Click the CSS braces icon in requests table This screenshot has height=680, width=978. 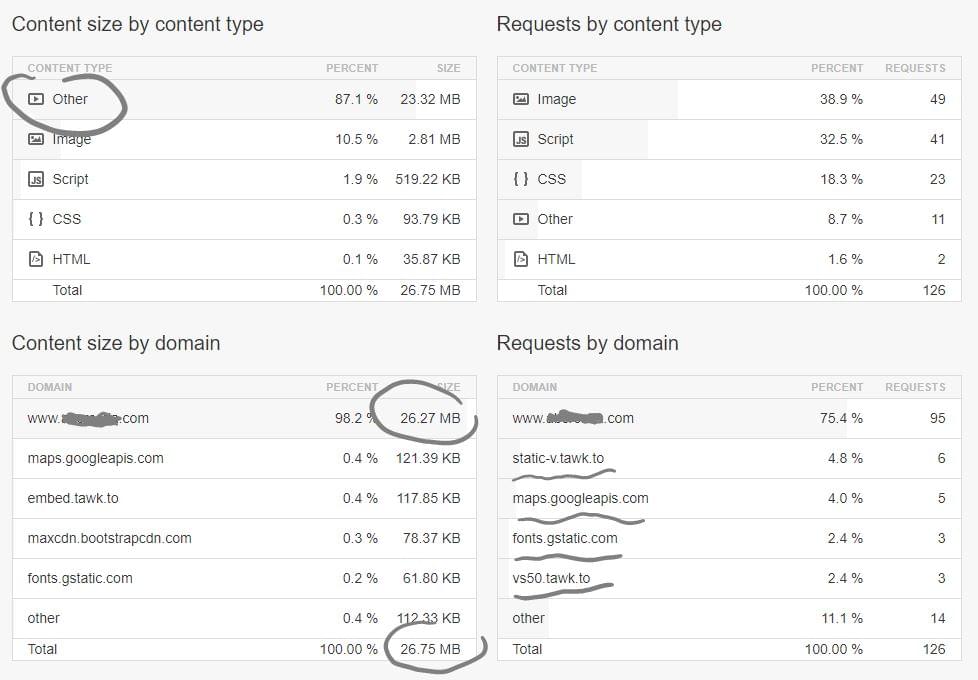pyautogui.click(x=521, y=179)
